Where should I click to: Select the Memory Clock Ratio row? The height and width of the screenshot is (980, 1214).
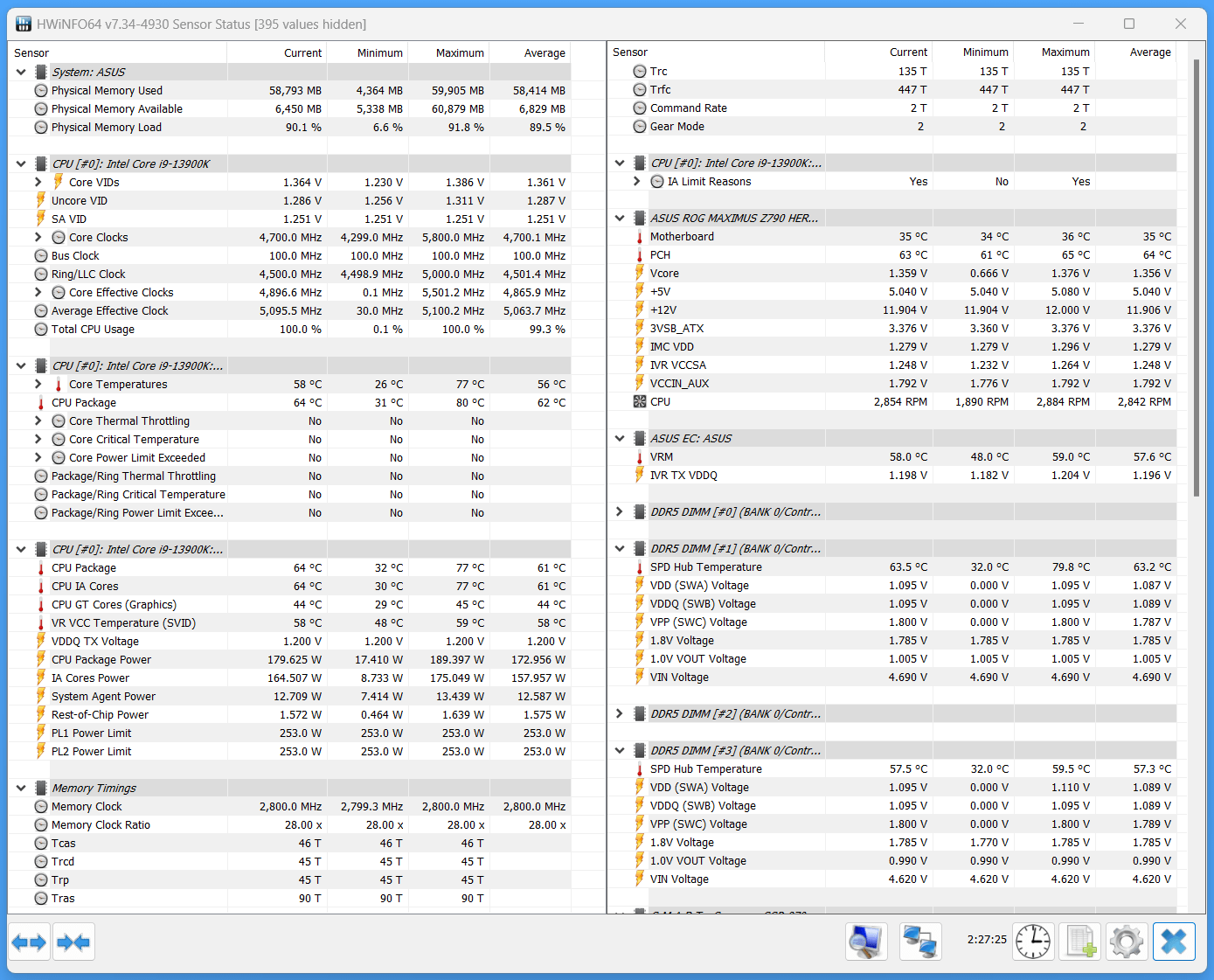(289, 825)
